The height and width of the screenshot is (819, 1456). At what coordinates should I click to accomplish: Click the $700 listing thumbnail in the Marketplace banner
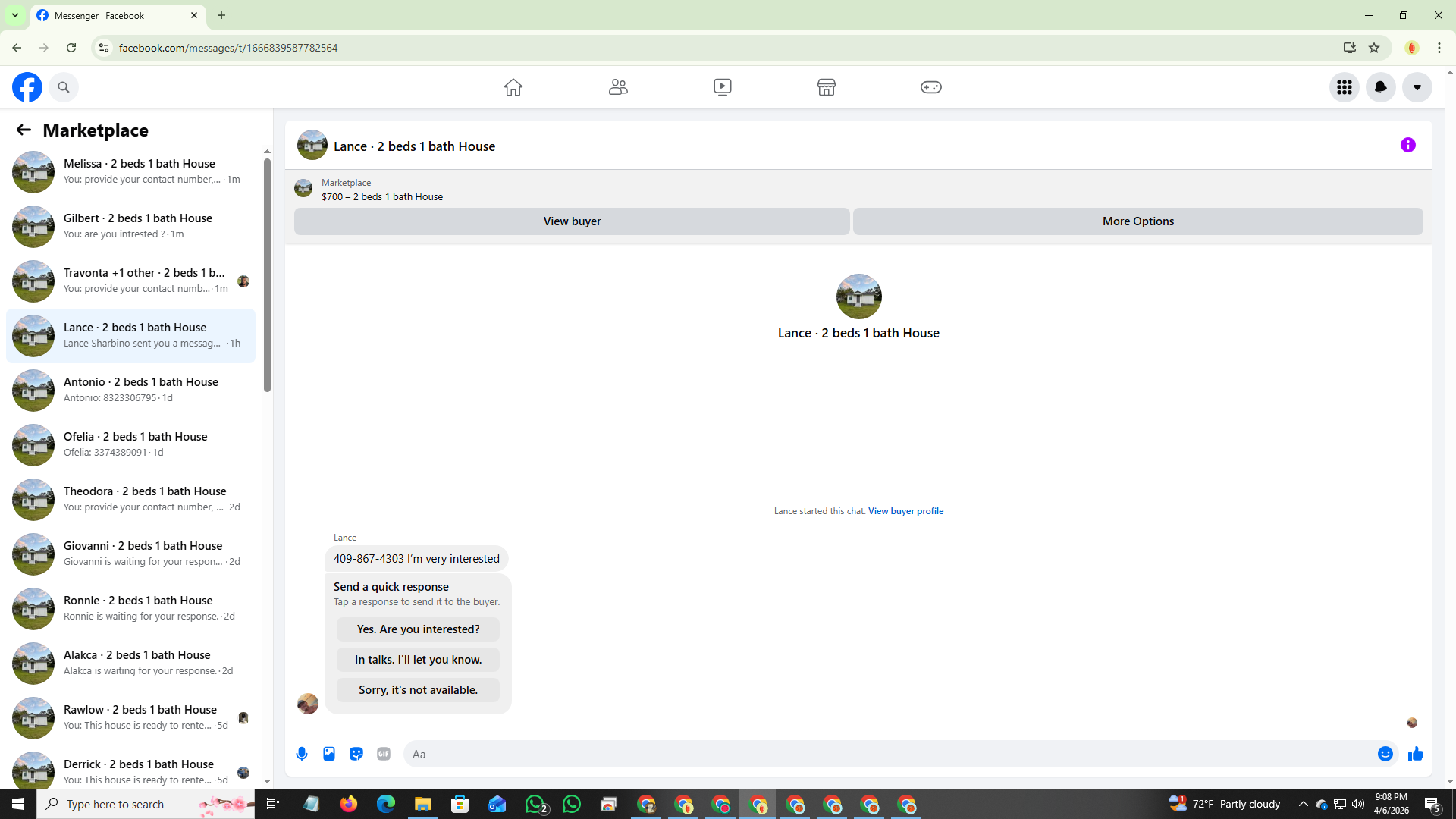(x=303, y=188)
